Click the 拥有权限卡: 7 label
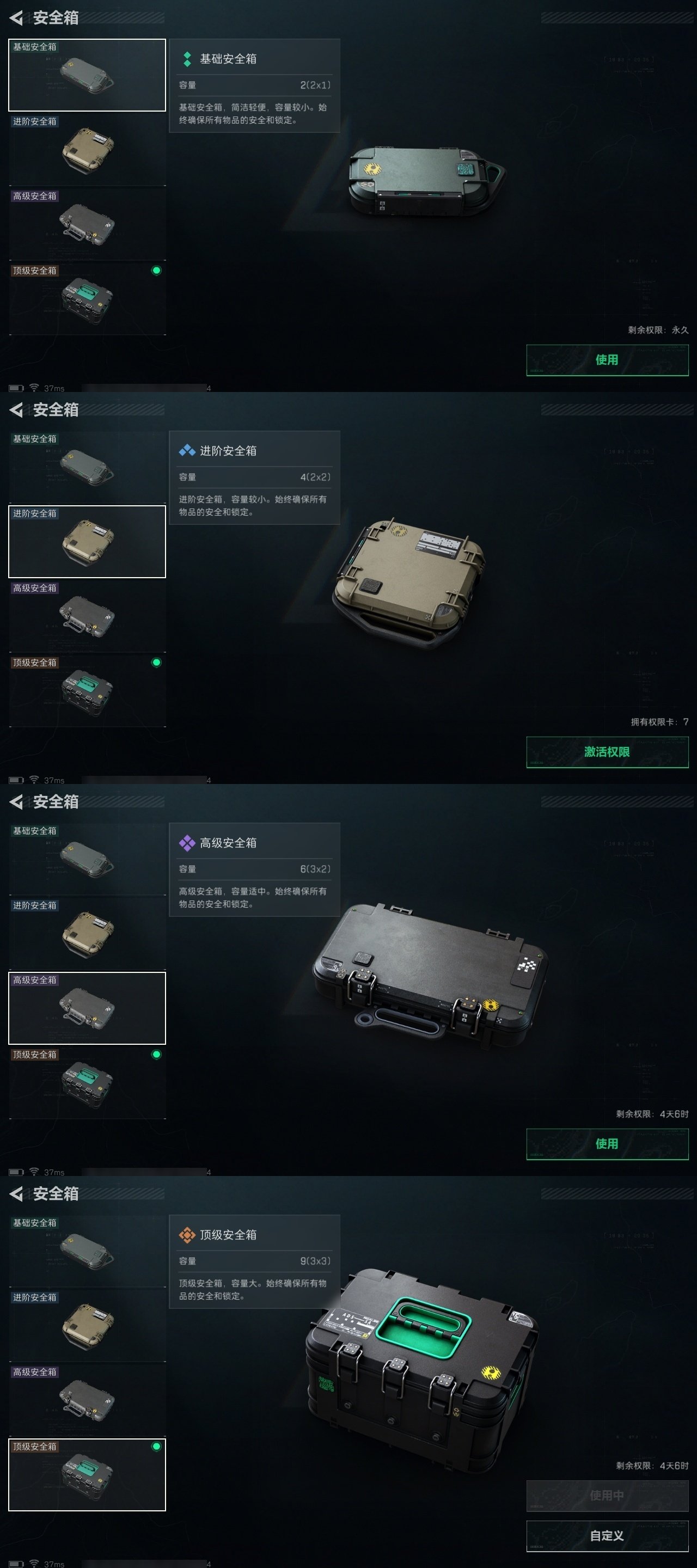Viewport: 697px width, 1568px height. click(x=659, y=722)
